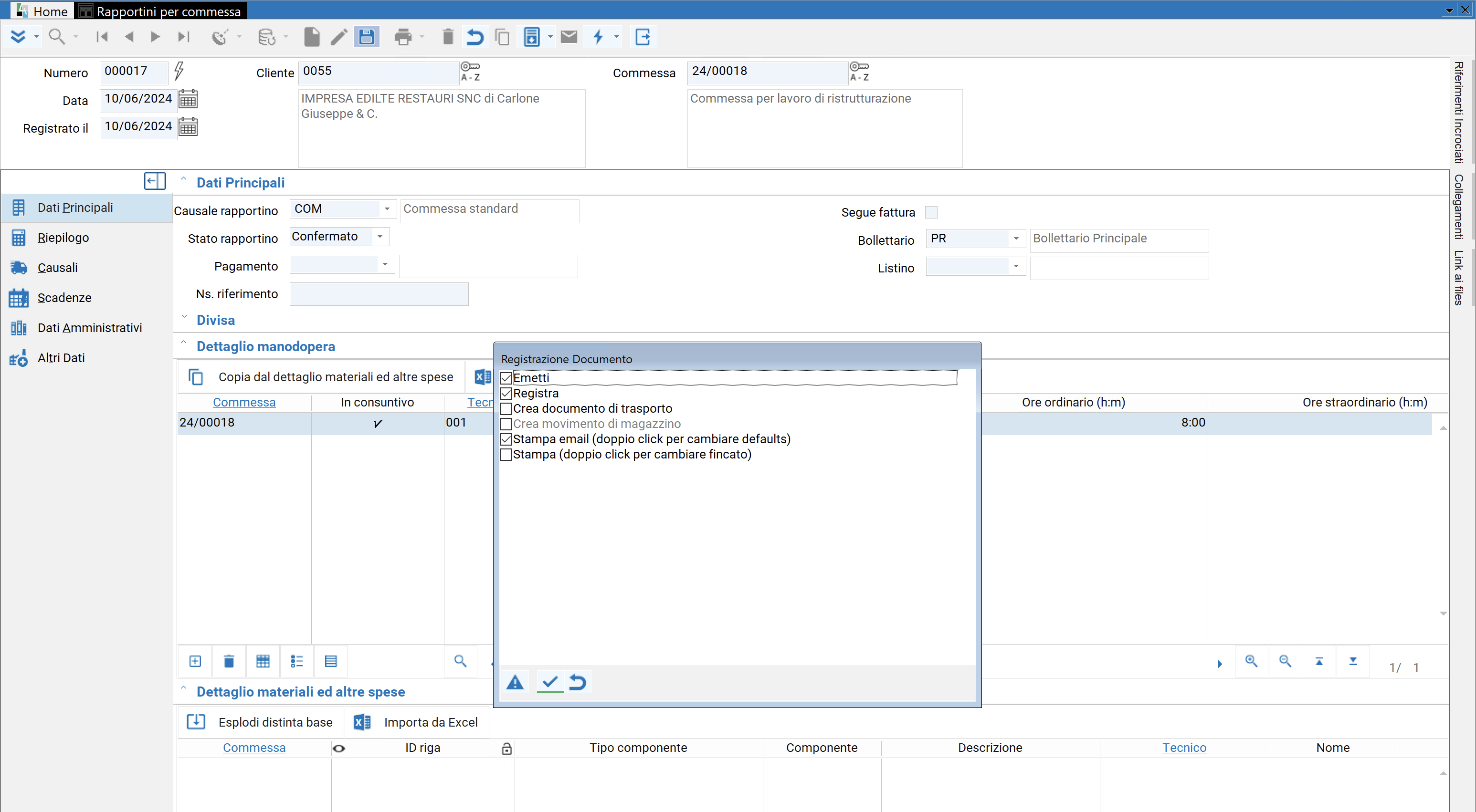
Task: Open Bollettario dropdown
Action: [x=1016, y=238]
